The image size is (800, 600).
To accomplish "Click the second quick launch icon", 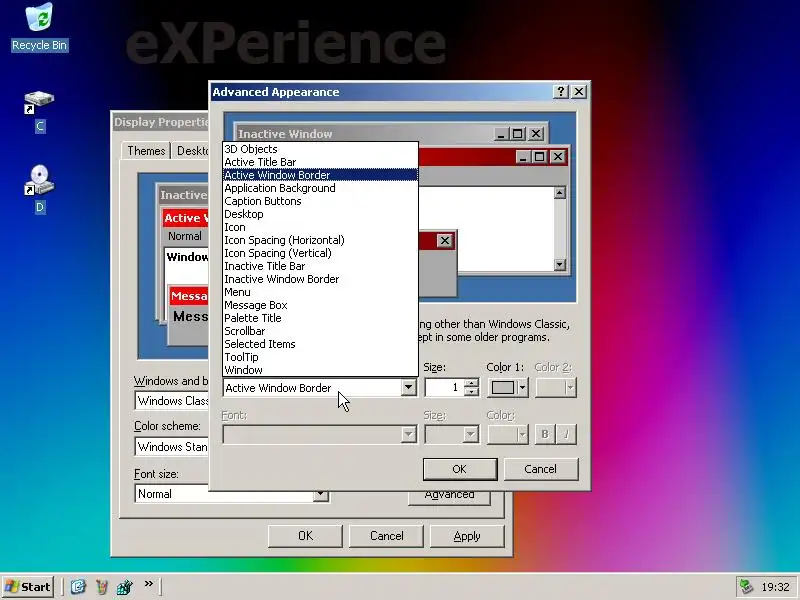I will click(102, 587).
